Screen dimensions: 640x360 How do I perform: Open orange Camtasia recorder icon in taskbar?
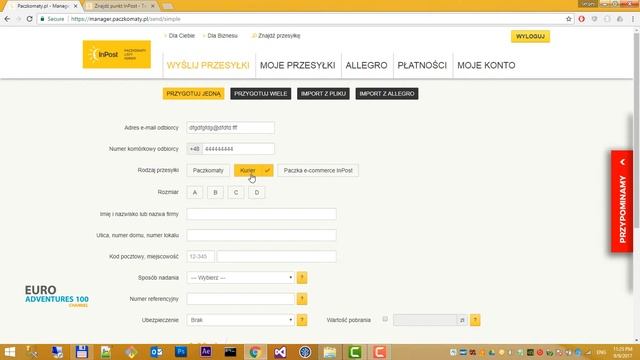tap(379, 352)
